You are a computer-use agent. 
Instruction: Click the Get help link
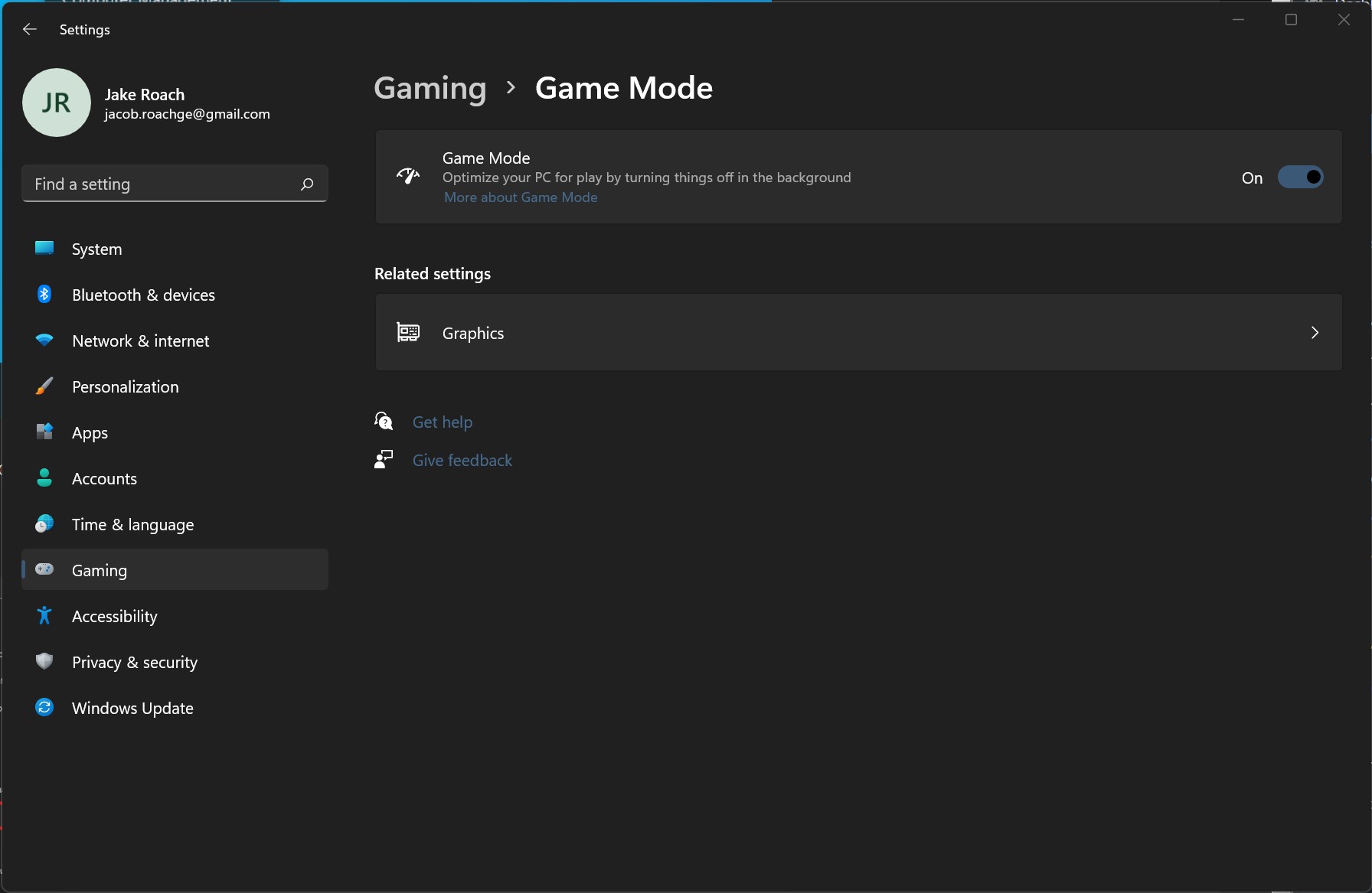pos(442,422)
